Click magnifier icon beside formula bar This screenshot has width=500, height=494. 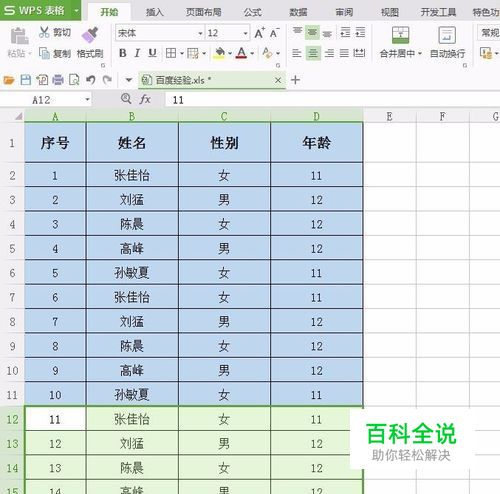126,99
